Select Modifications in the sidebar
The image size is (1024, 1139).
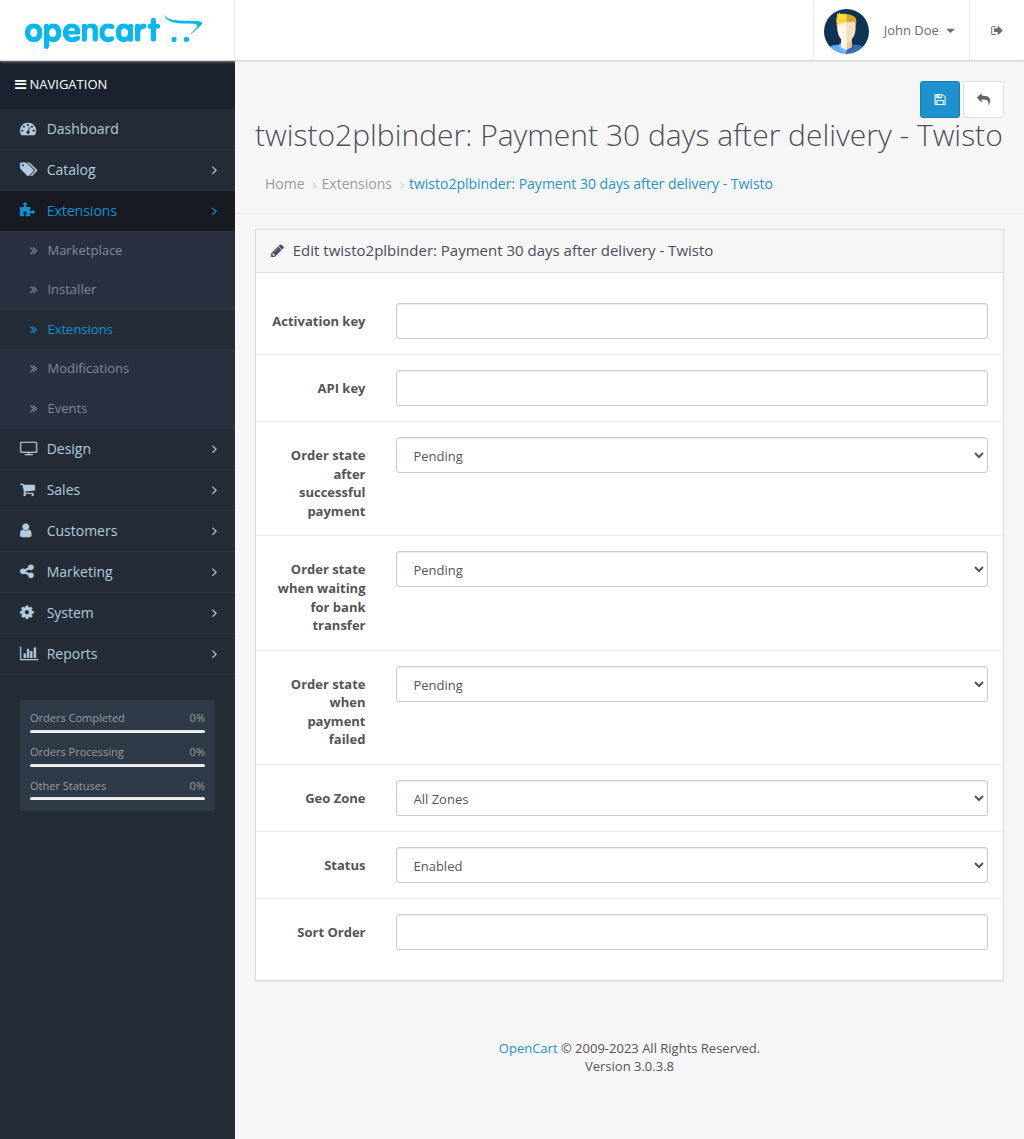point(88,368)
